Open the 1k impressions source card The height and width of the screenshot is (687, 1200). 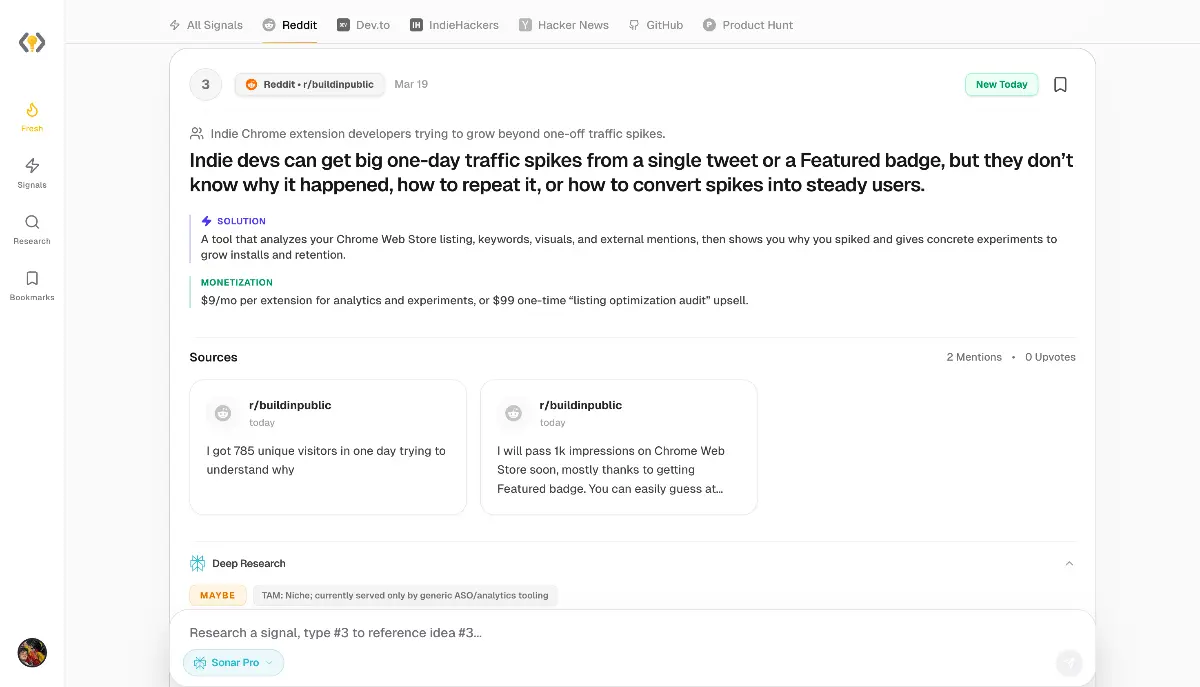pos(619,447)
